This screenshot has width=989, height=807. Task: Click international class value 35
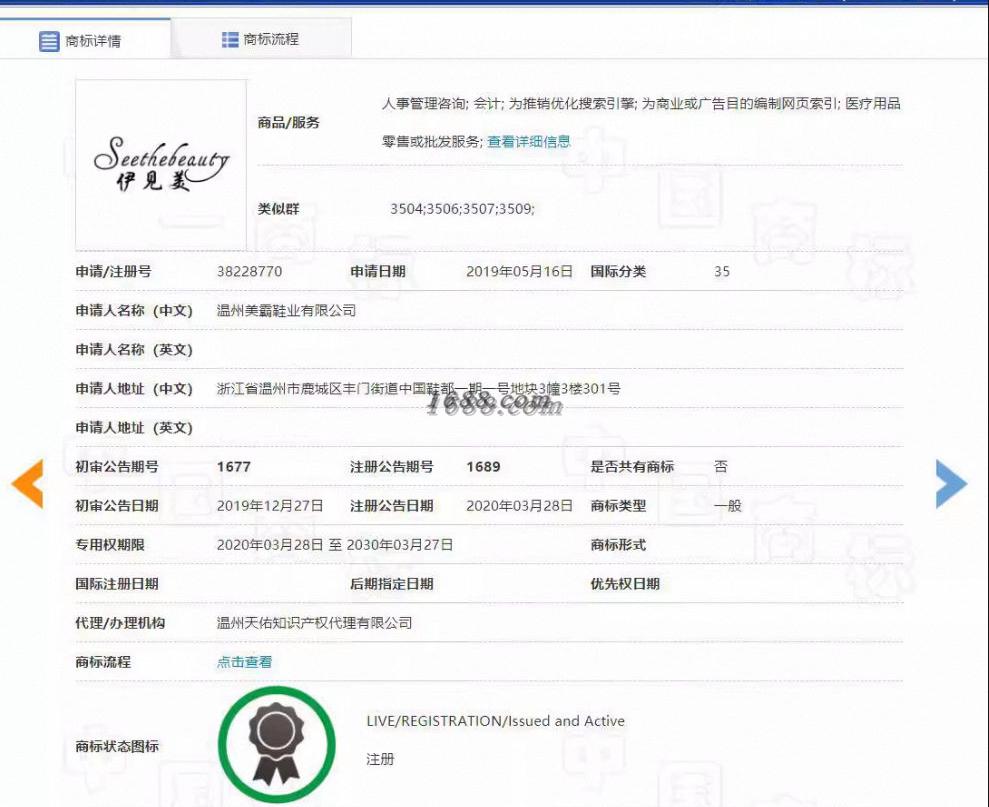(722, 271)
